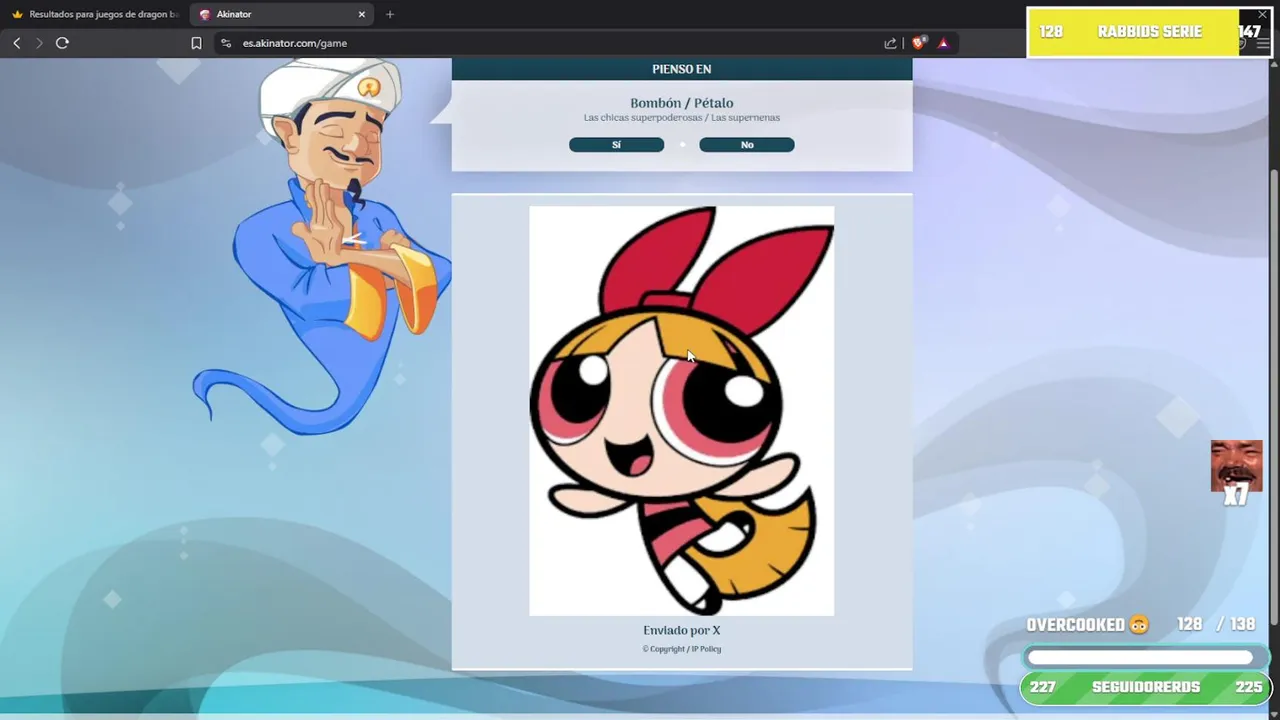Close the Akinator tab
1280x720 pixels.
[362, 14]
